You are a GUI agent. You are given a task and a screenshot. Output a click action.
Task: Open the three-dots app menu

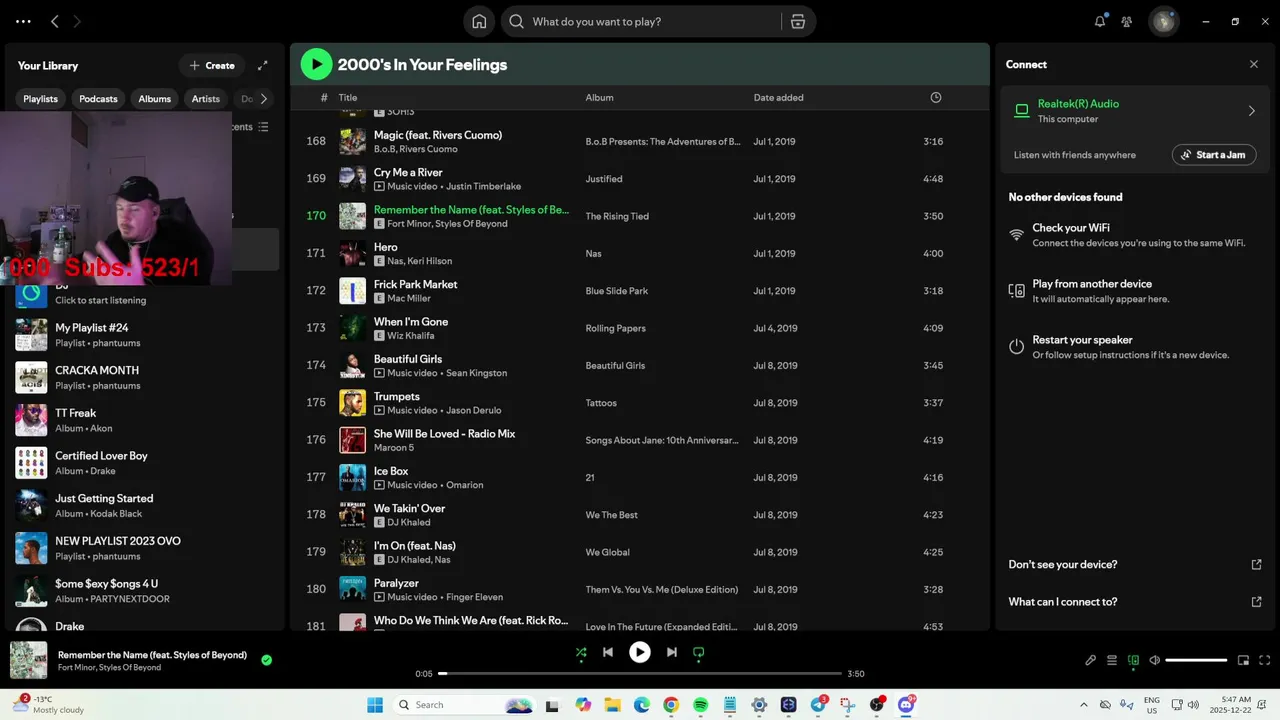click(x=23, y=21)
